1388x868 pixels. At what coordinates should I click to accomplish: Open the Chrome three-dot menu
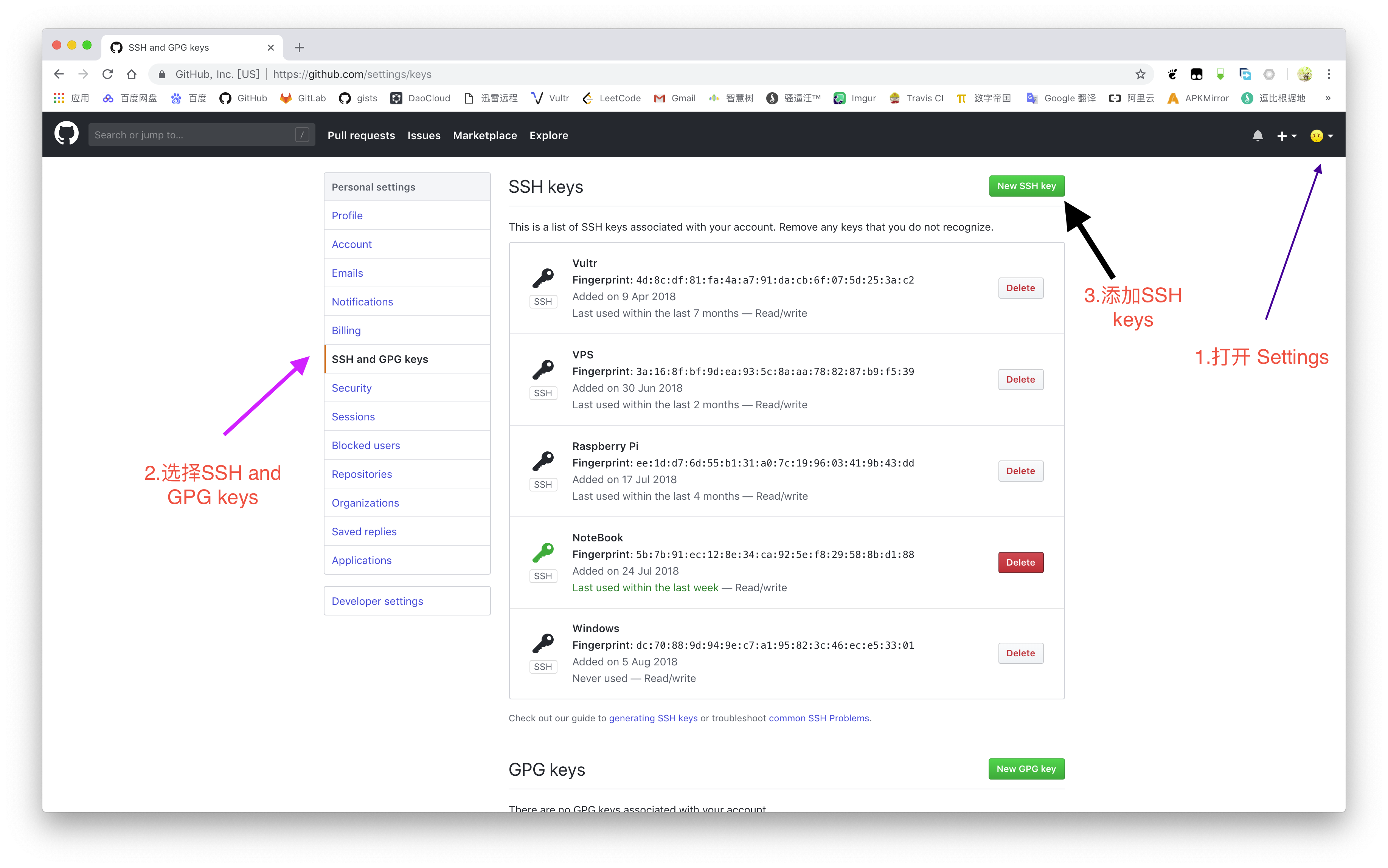(1329, 74)
